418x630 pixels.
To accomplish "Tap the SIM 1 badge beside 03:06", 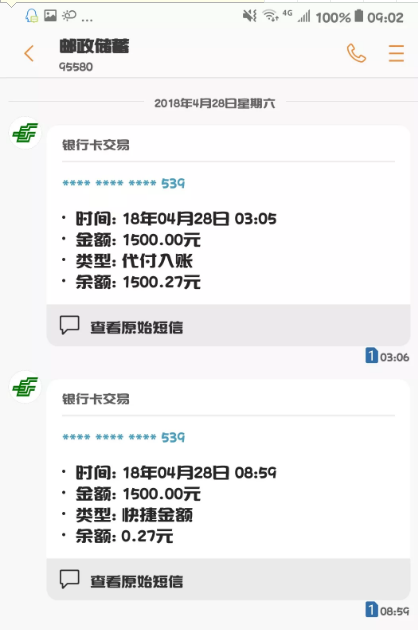I will pos(371,356).
